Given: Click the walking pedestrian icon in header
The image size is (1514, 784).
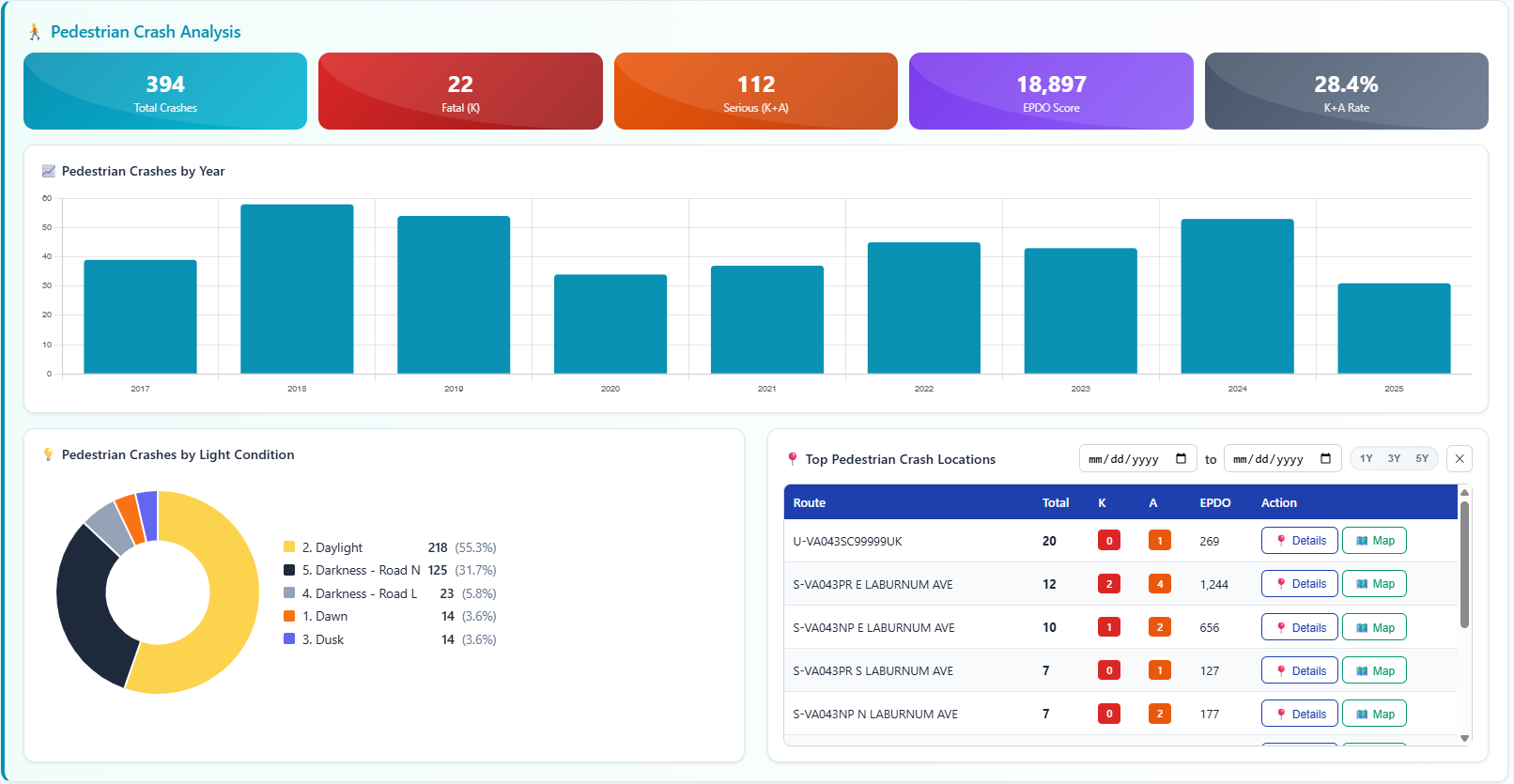Looking at the screenshot, I should [35, 32].
